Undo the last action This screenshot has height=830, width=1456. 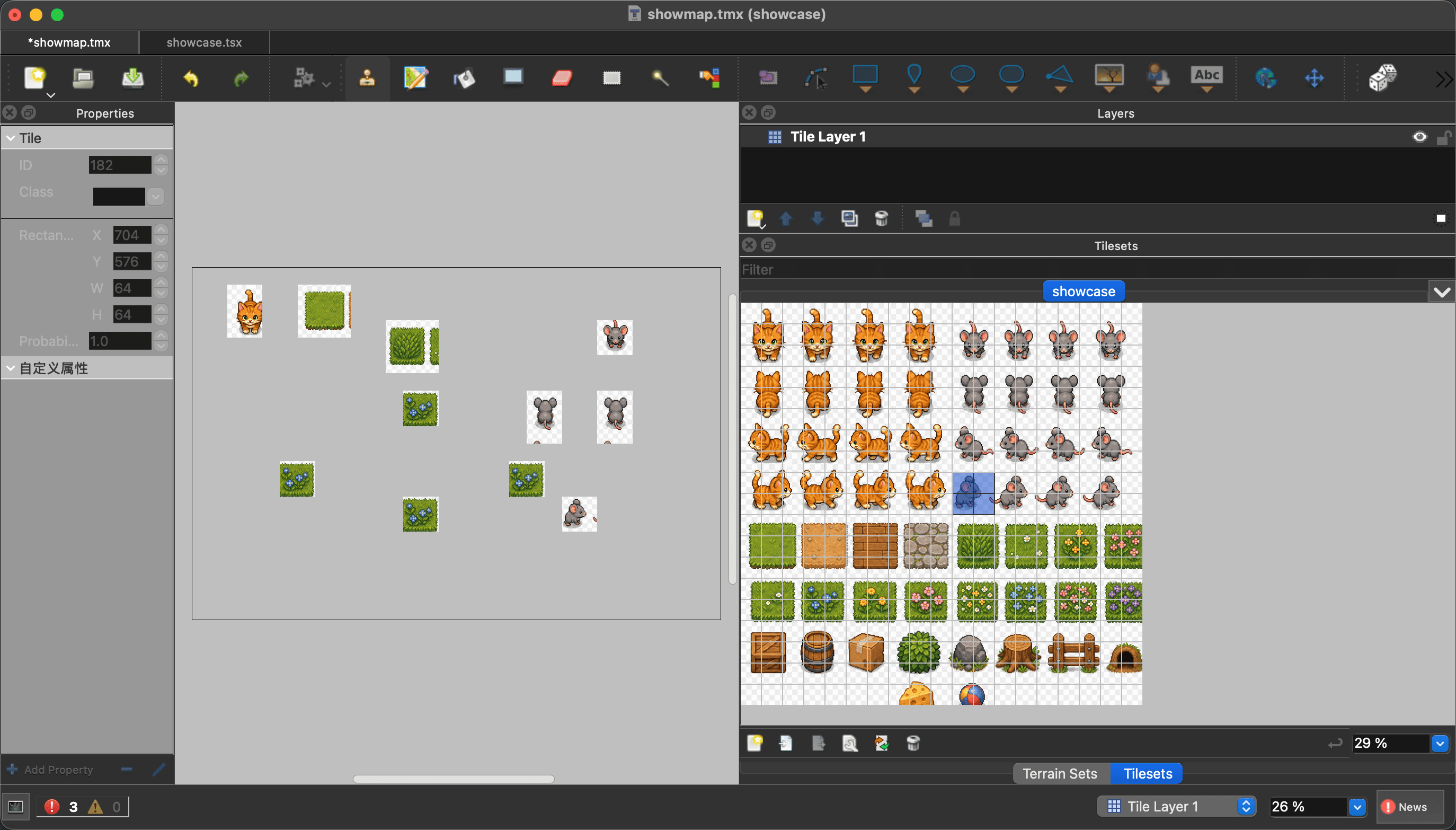tap(191, 78)
